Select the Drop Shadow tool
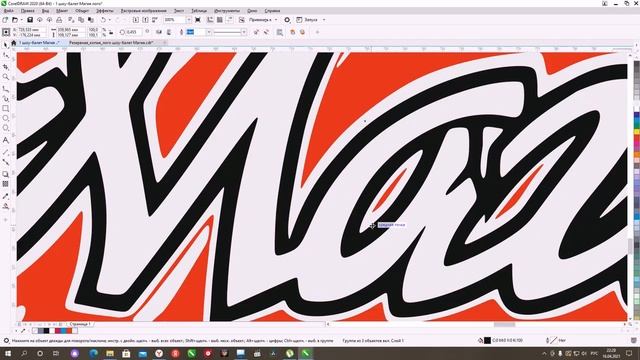Image resolution: width=640 pixels, height=360 pixels. (5, 174)
